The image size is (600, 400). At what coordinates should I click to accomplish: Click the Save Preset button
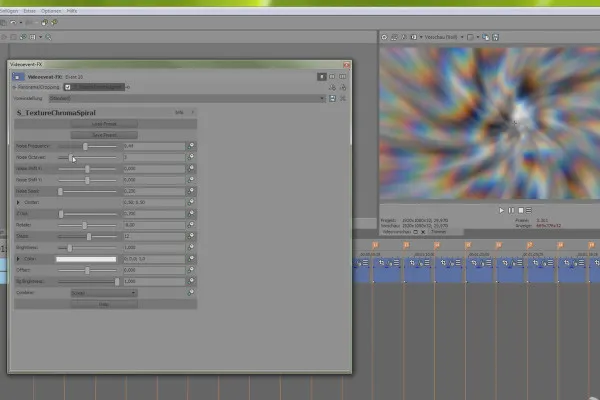[104, 135]
